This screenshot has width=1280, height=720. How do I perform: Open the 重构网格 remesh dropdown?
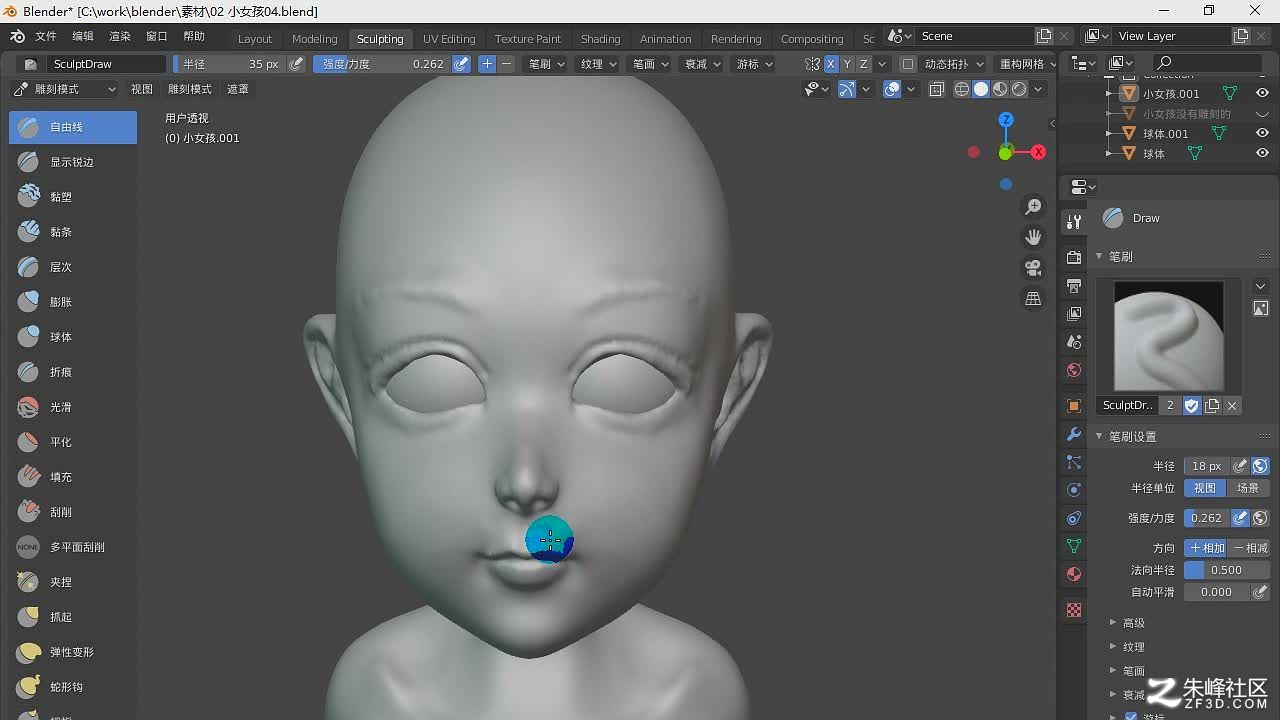coord(1027,64)
